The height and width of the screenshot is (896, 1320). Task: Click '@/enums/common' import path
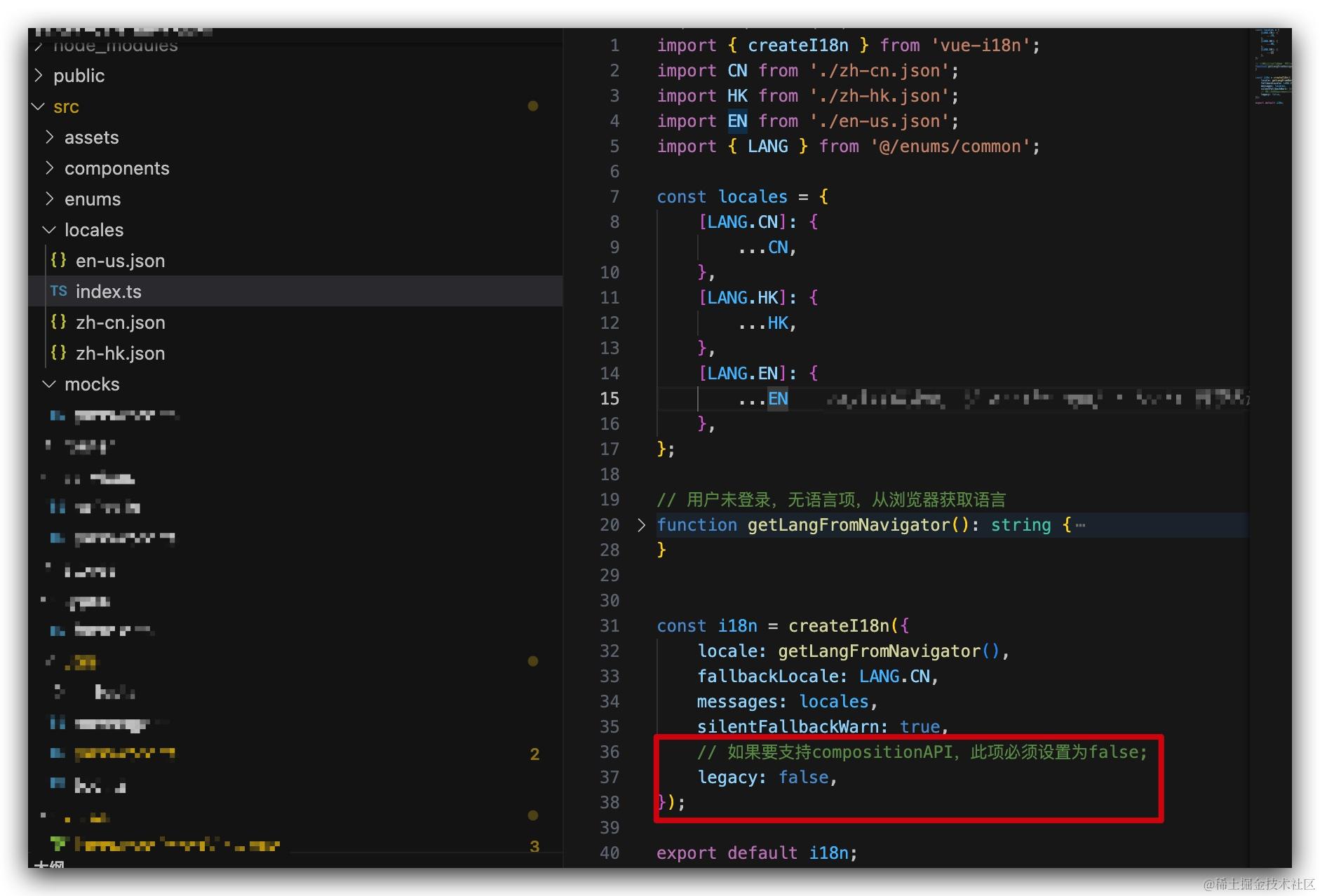coord(950,146)
